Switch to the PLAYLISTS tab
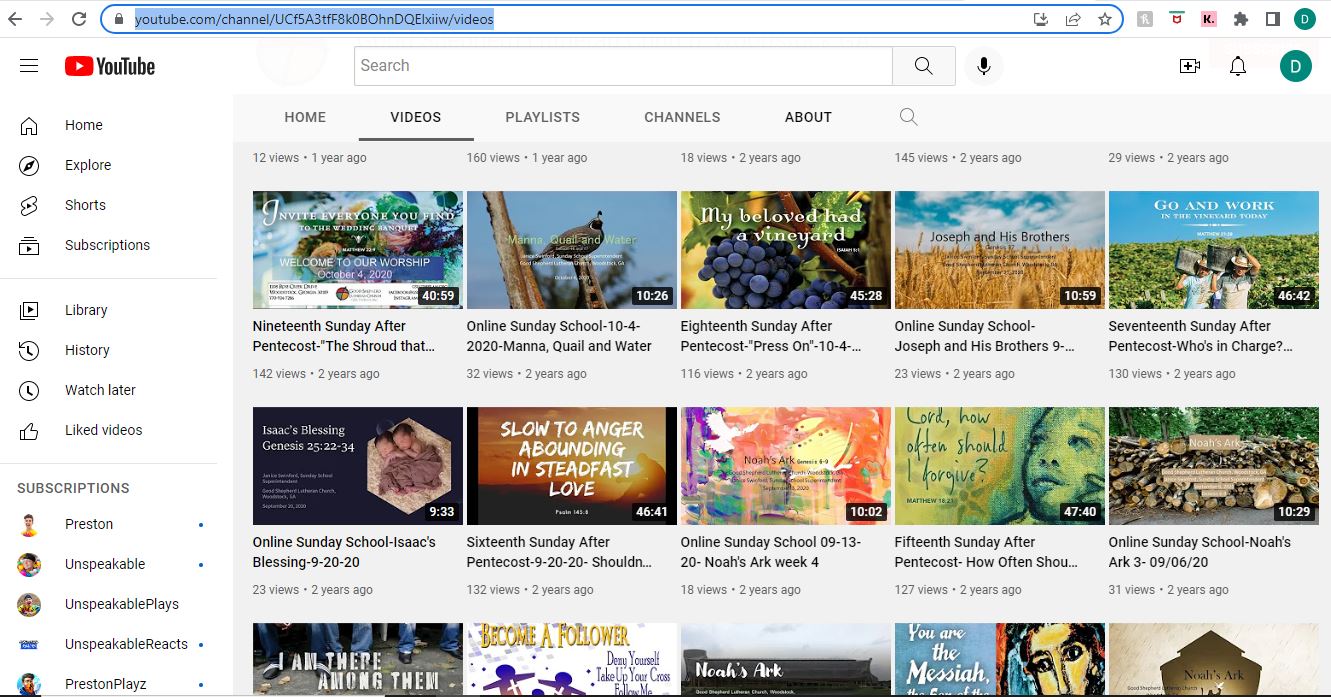 542,117
